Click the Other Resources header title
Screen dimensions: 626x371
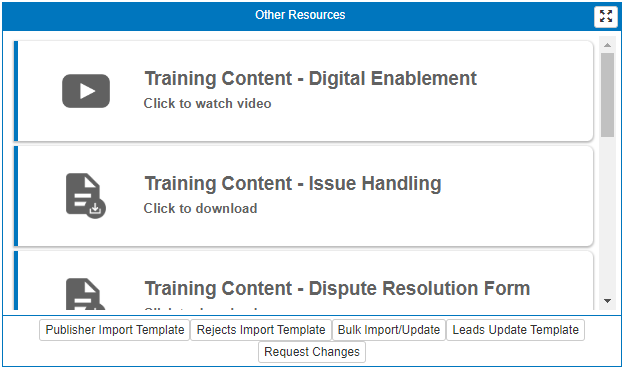point(300,15)
